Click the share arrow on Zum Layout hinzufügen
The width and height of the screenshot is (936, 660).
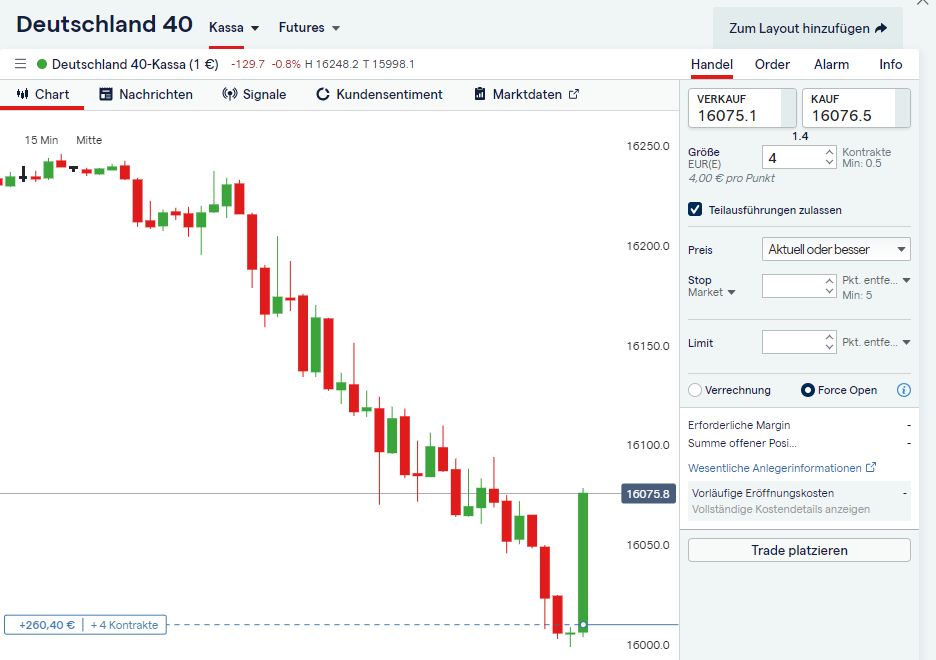(x=881, y=28)
